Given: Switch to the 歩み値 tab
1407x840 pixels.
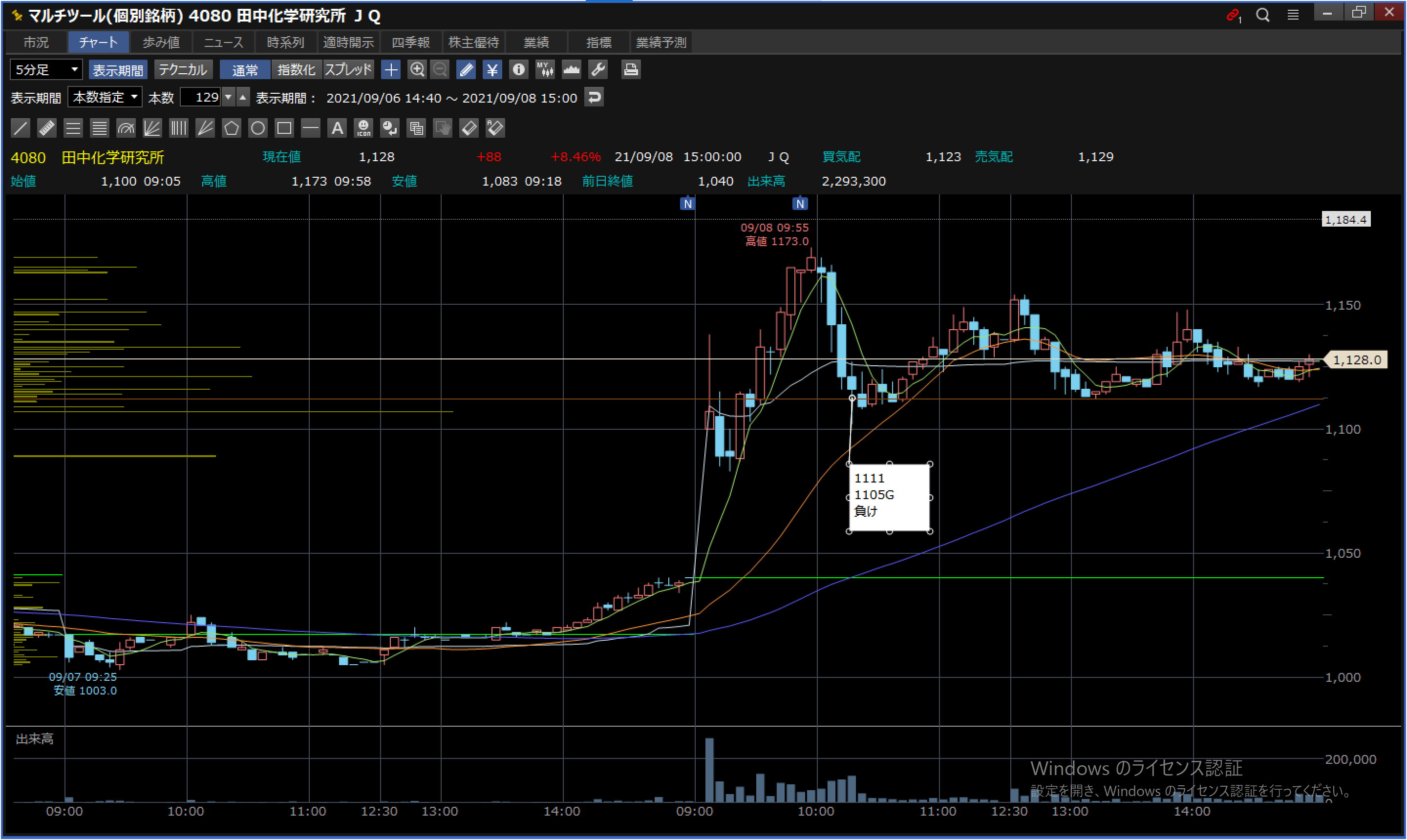Looking at the screenshot, I should tap(161, 42).
